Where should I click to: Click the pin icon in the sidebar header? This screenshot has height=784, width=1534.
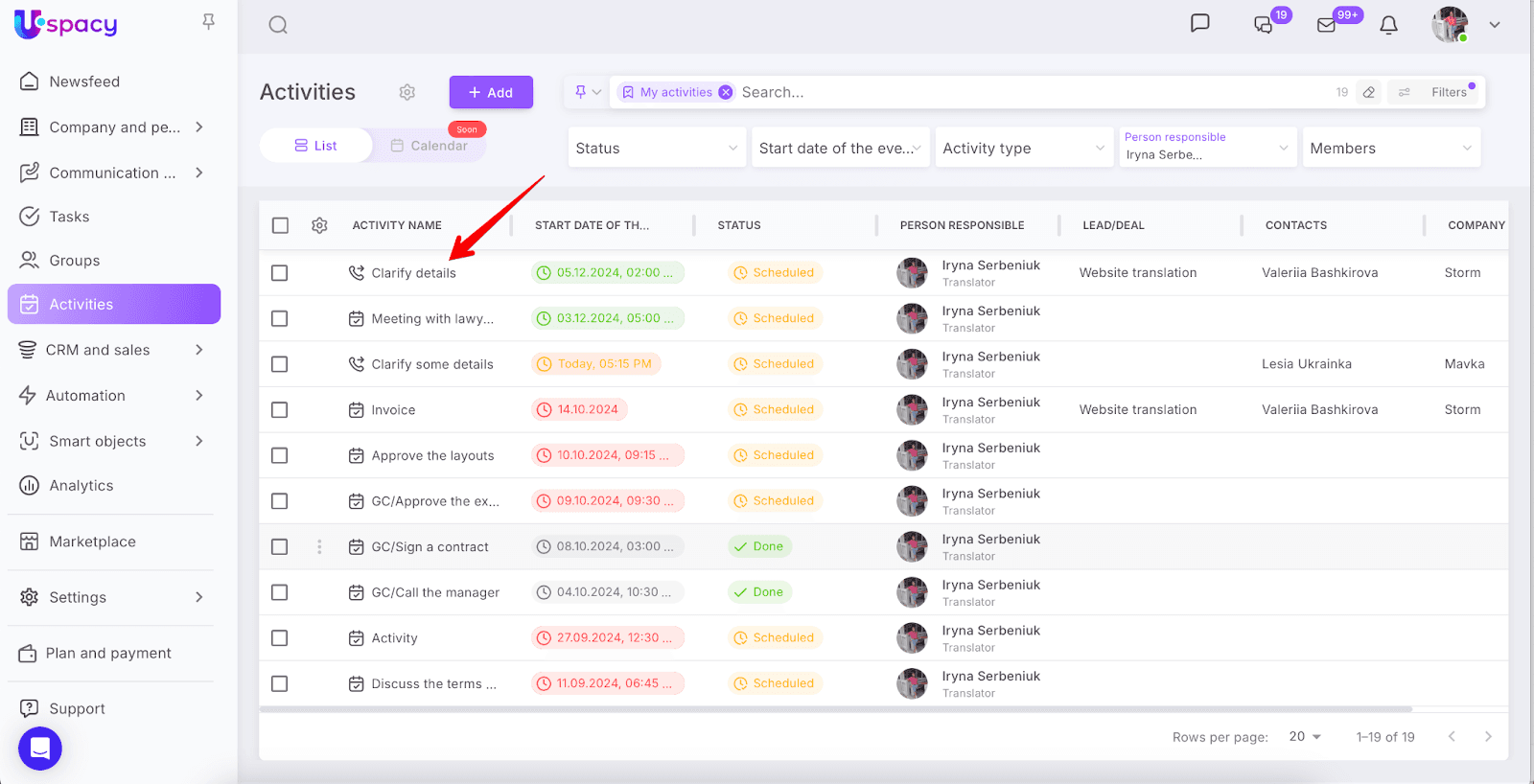[208, 21]
